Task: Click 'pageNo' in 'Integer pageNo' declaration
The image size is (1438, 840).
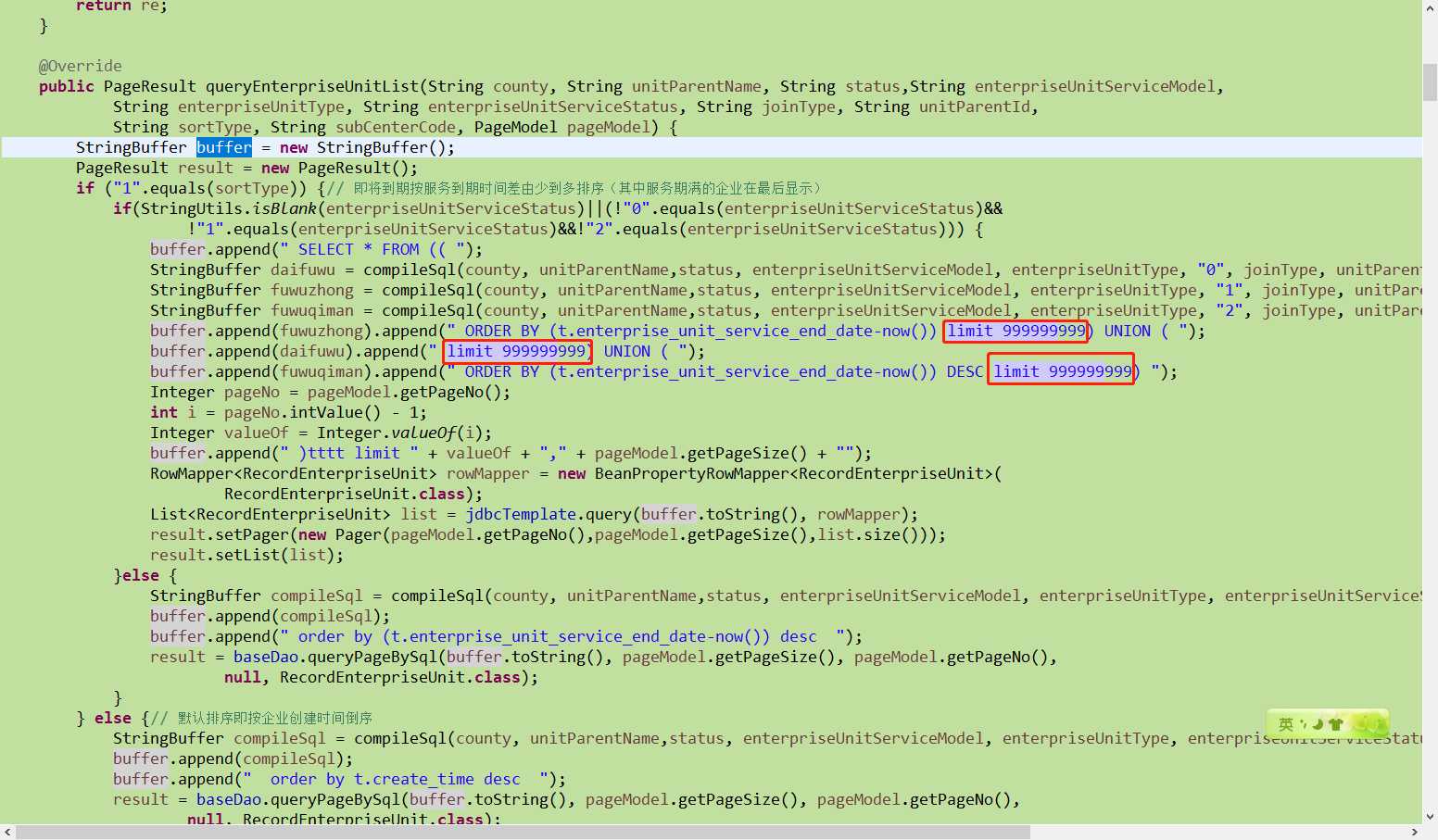Action: tap(252, 392)
